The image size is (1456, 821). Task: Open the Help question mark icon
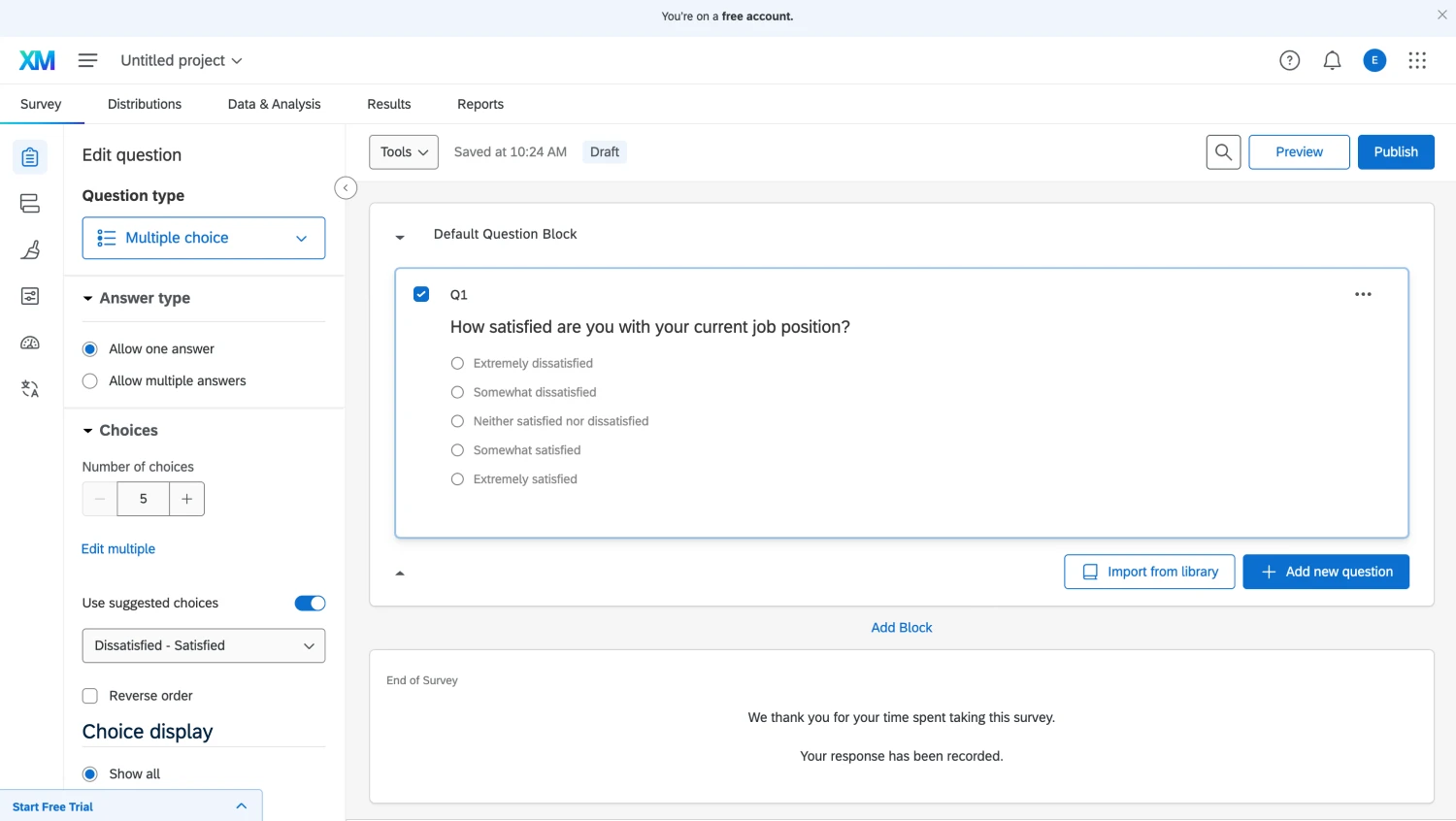click(1289, 60)
